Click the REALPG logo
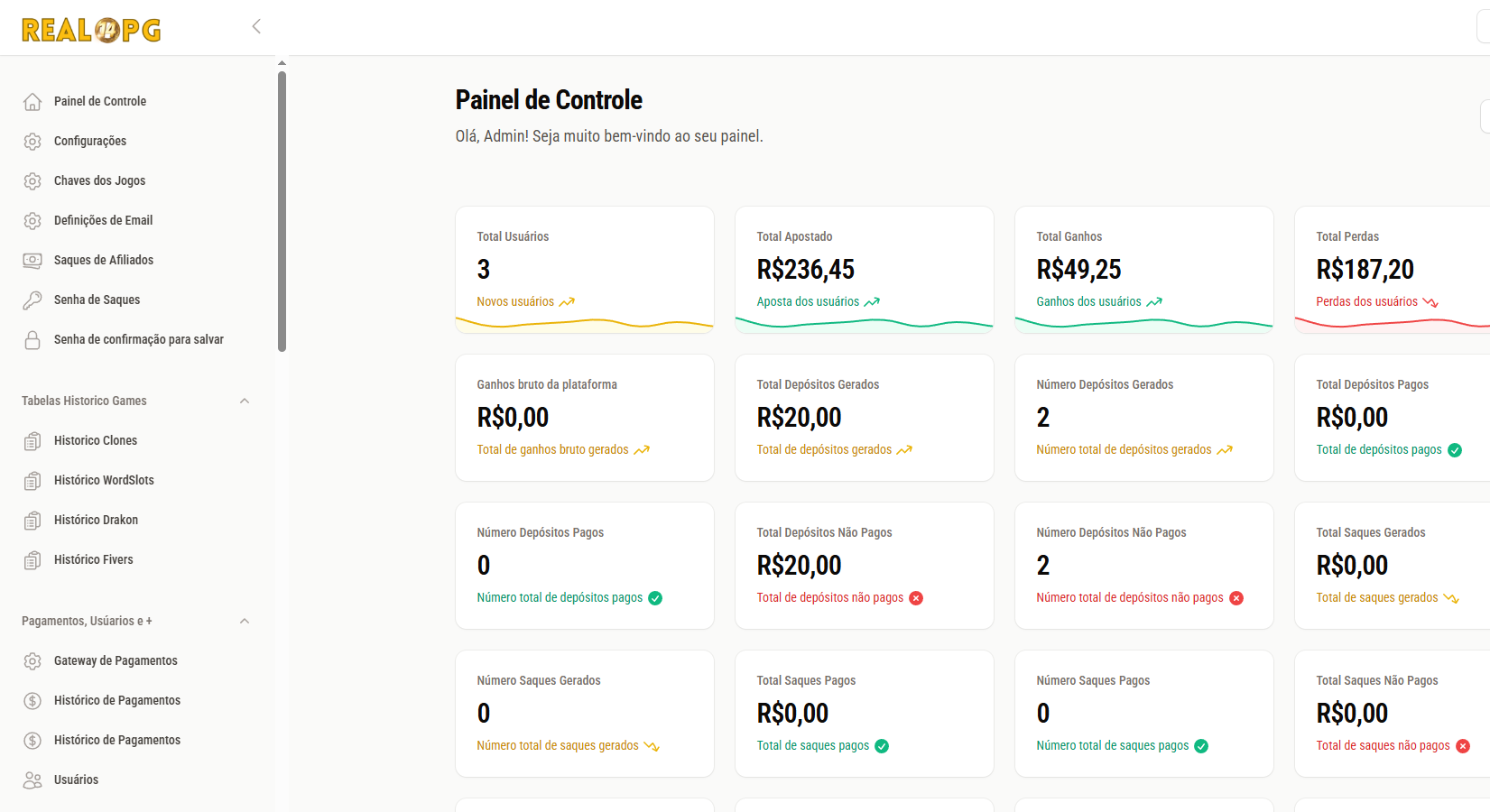 (91, 30)
